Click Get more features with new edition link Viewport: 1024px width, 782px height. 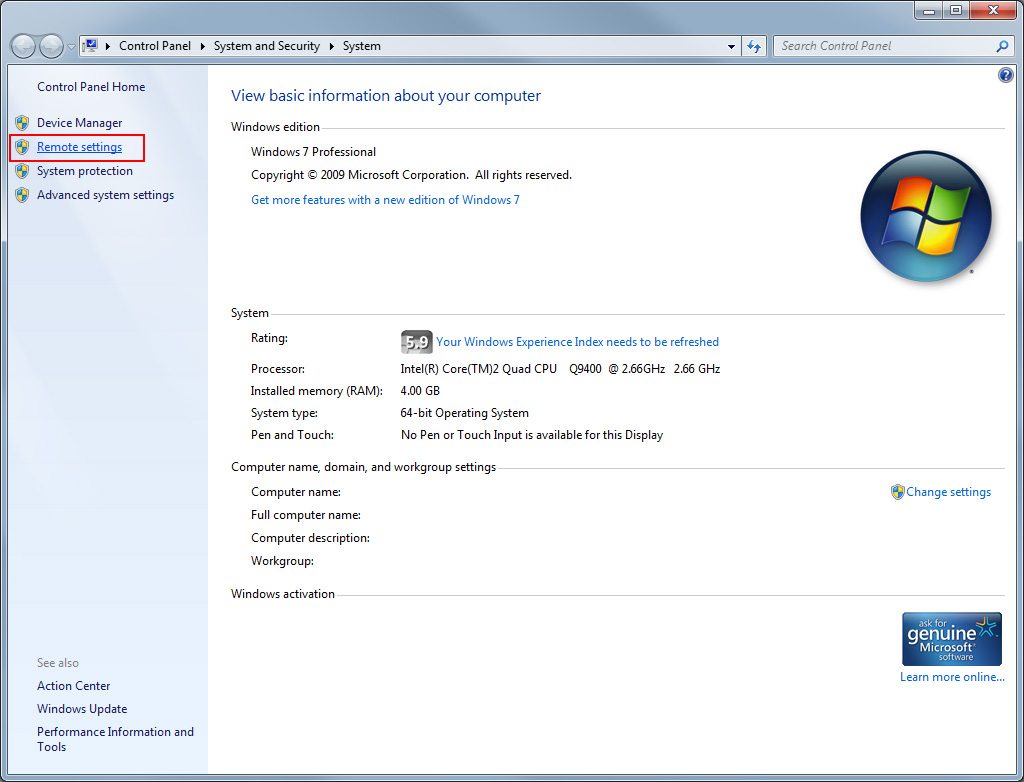(x=385, y=200)
